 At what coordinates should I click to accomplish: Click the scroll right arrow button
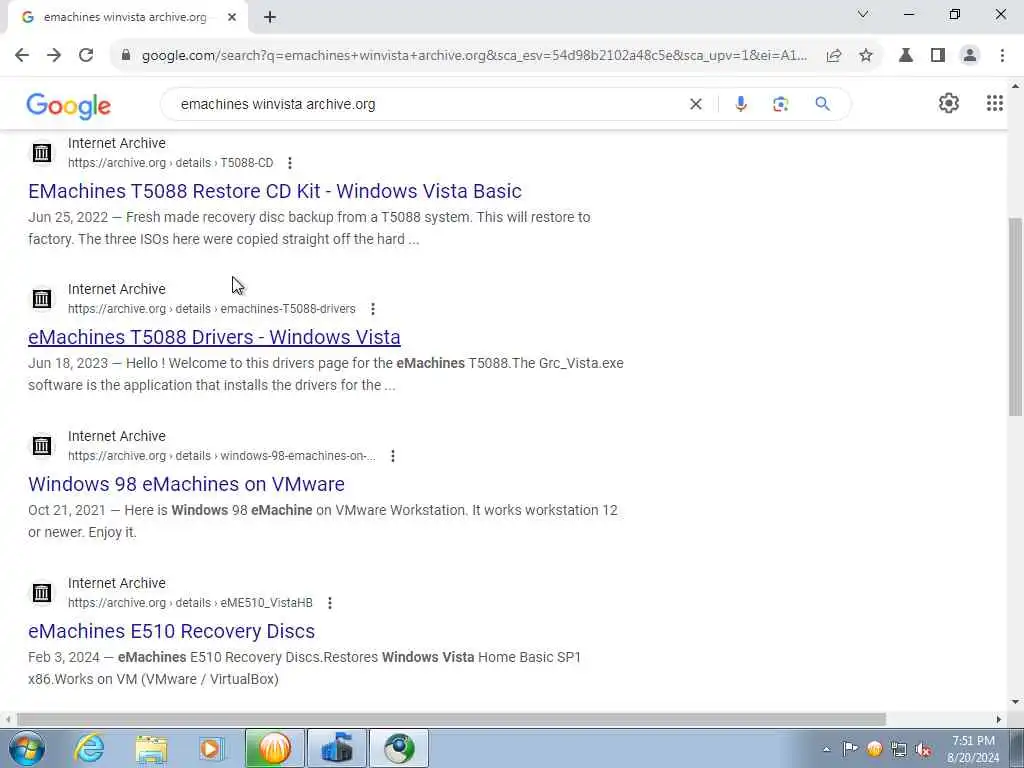tap(999, 719)
